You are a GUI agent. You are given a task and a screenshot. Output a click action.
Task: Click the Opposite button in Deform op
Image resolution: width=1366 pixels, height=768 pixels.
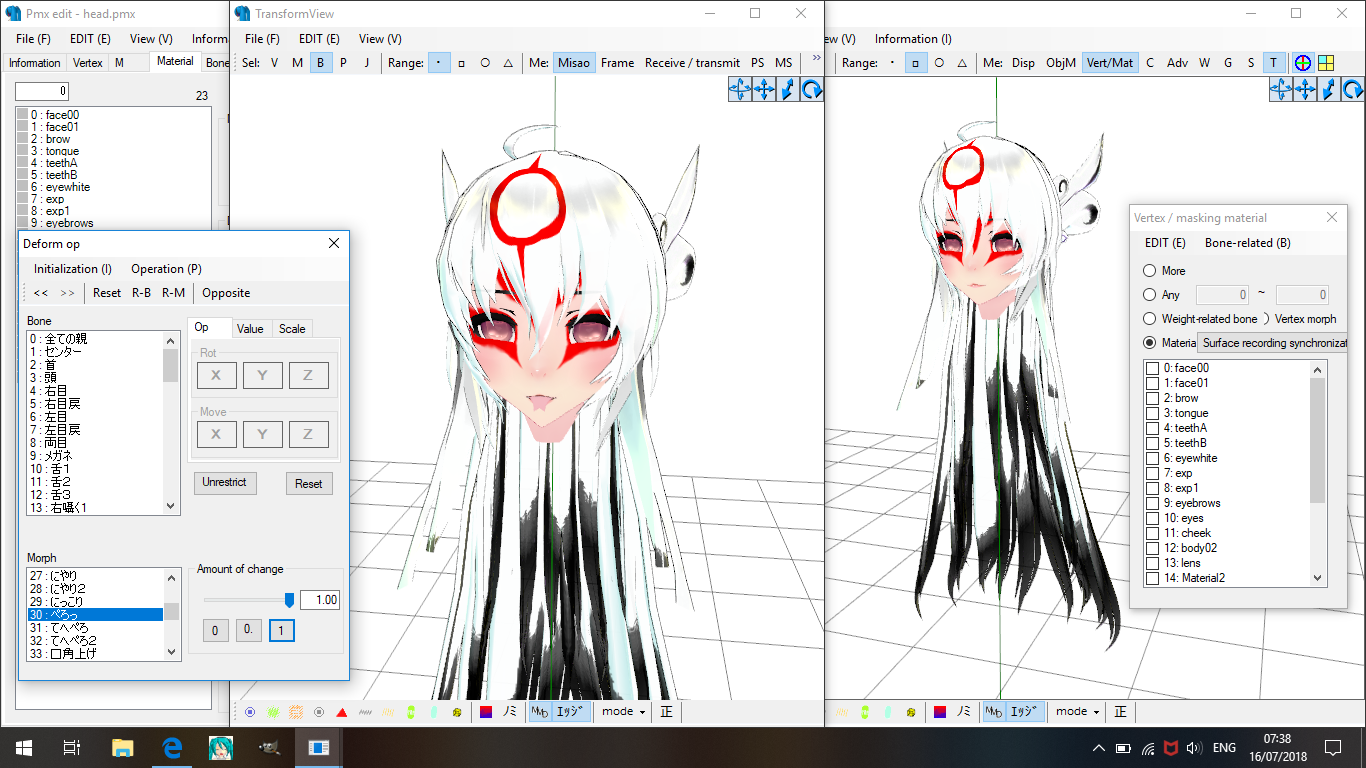coord(226,293)
